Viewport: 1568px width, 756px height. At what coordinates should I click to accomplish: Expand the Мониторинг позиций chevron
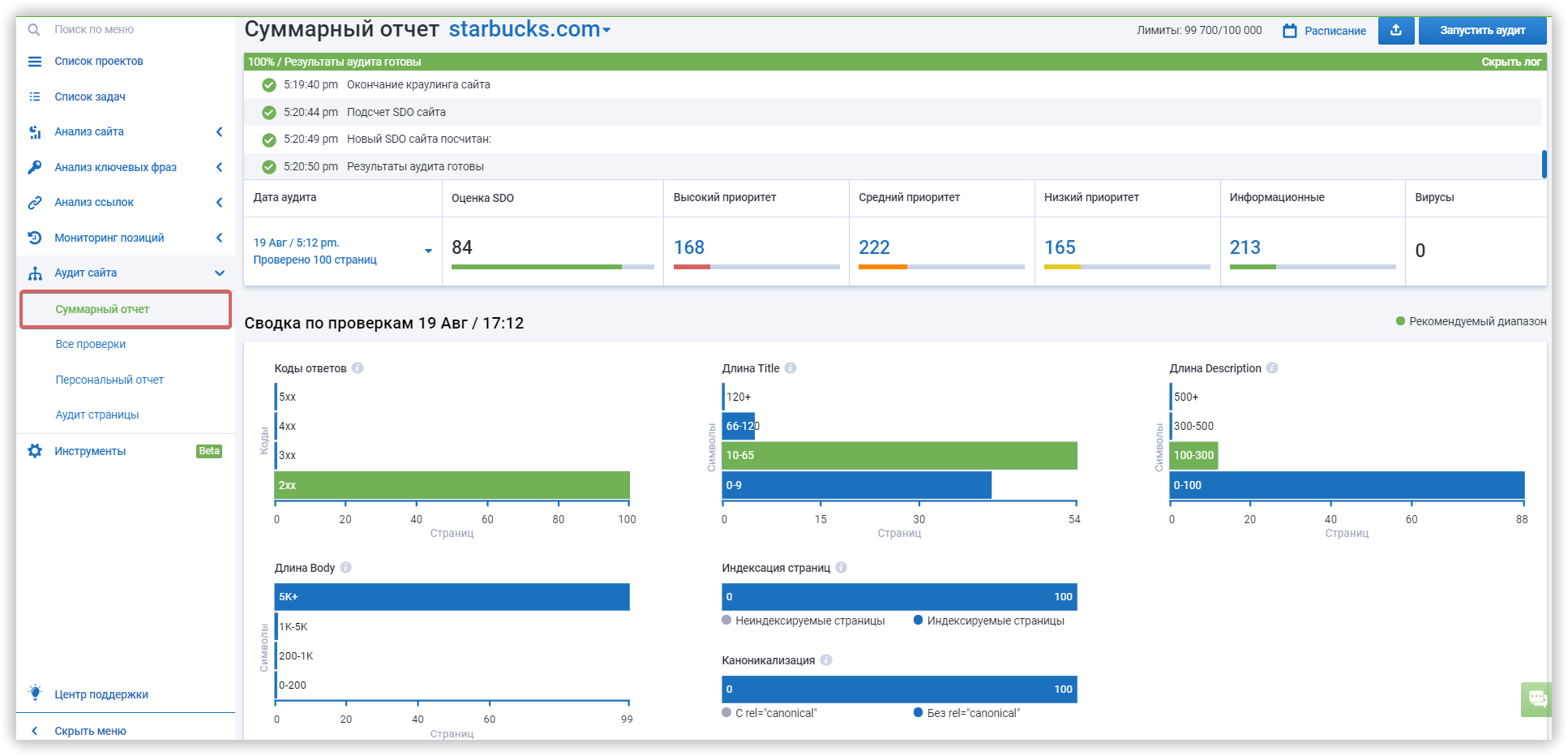point(219,238)
